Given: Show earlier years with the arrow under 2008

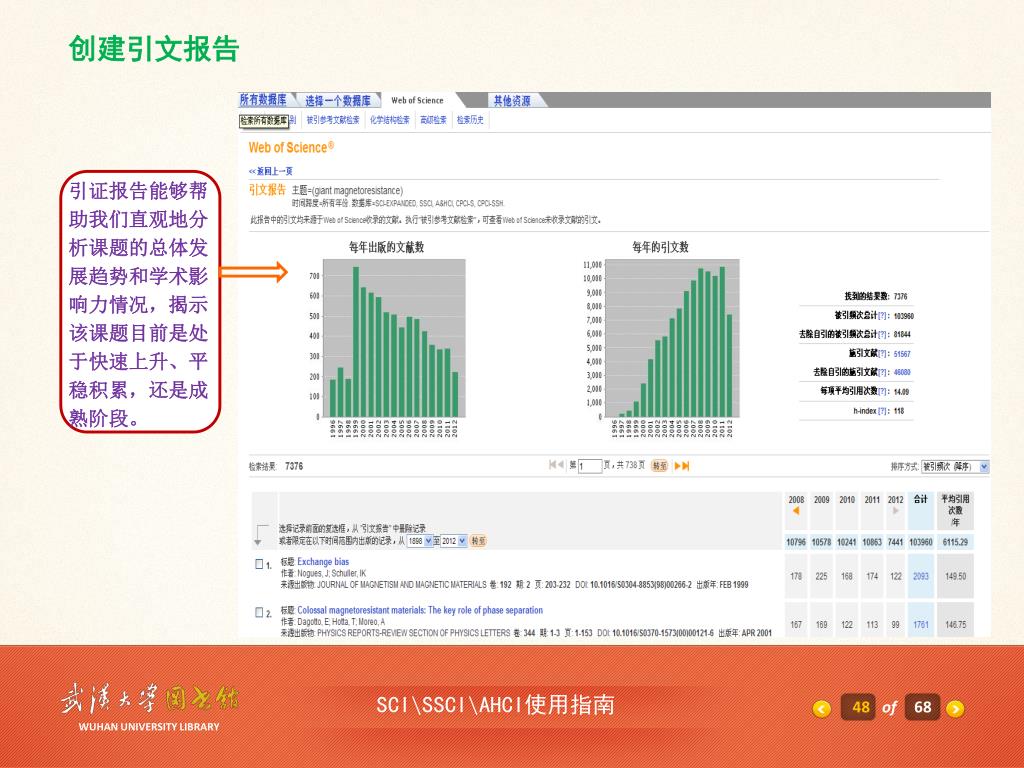Looking at the screenshot, I should 795,511.
